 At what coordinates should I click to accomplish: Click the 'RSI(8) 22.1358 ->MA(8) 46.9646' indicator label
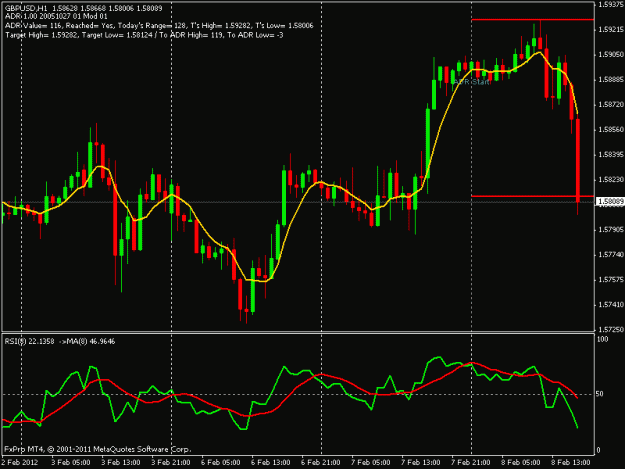click(x=60, y=341)
